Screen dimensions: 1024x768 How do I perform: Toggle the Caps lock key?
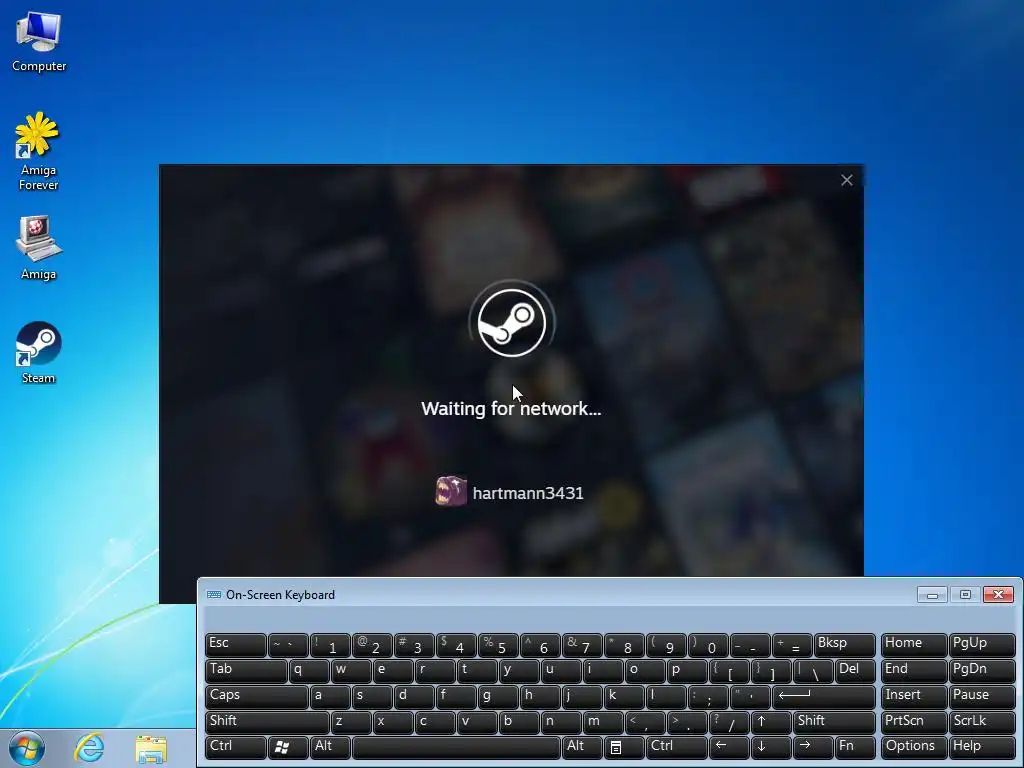pos(257,697)
